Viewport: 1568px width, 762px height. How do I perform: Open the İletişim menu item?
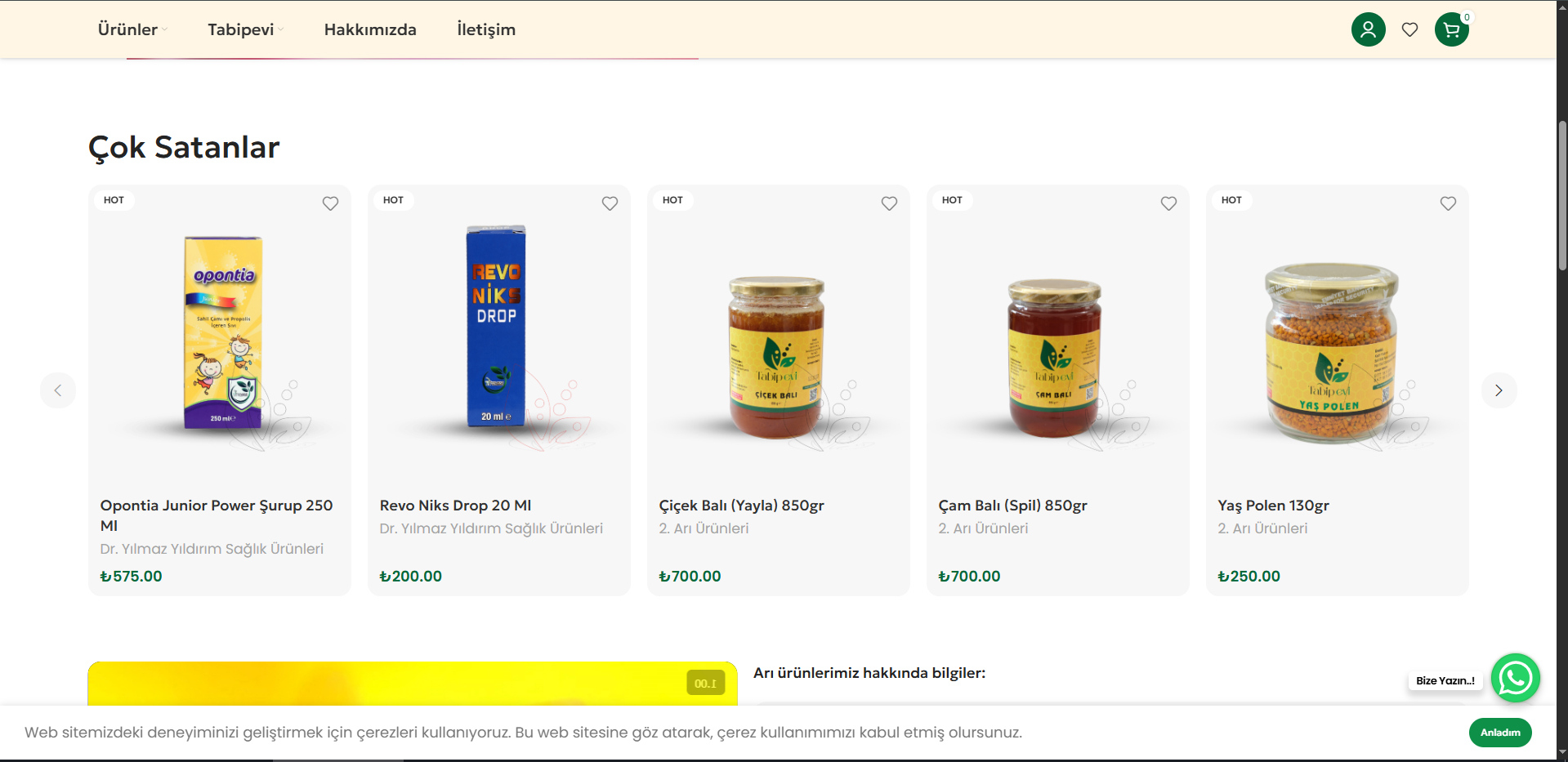486,29
